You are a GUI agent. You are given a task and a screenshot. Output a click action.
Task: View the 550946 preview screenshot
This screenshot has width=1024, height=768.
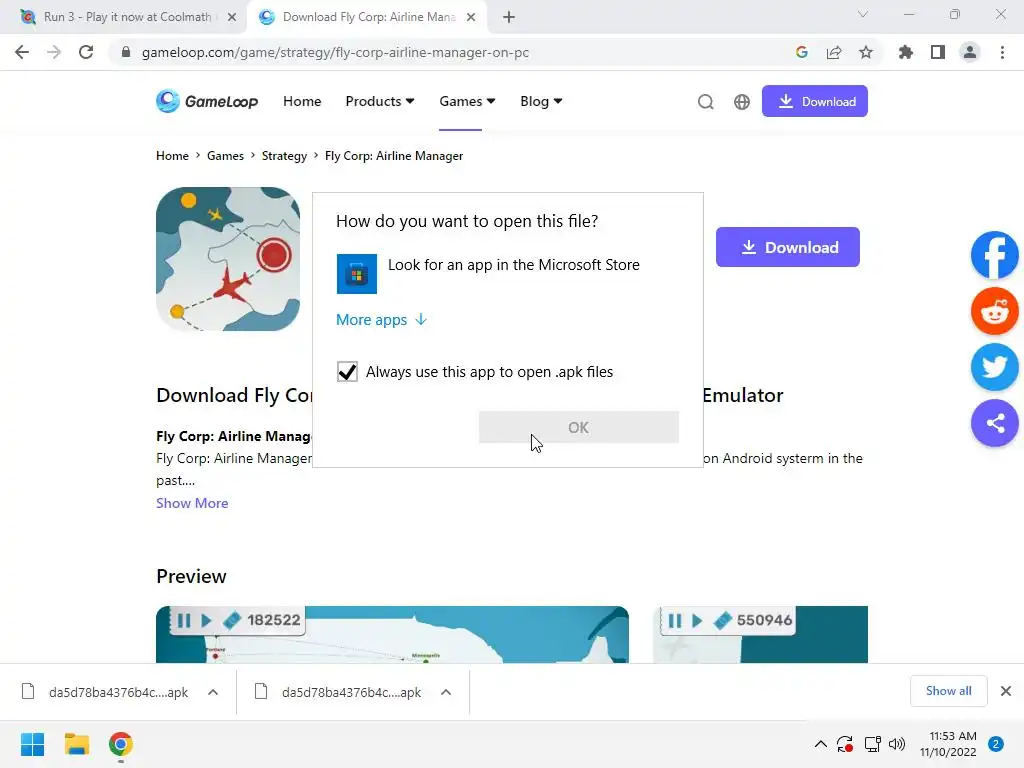760,634
